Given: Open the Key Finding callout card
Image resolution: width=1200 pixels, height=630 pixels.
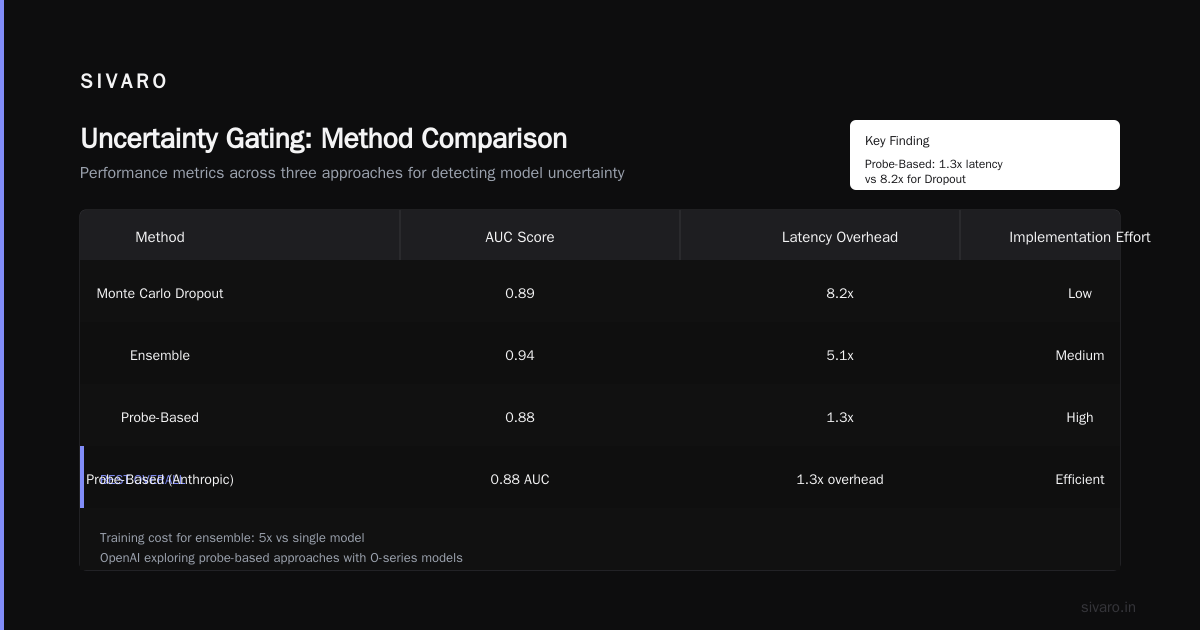Looking at the screenshot, I should pos(985,155).
